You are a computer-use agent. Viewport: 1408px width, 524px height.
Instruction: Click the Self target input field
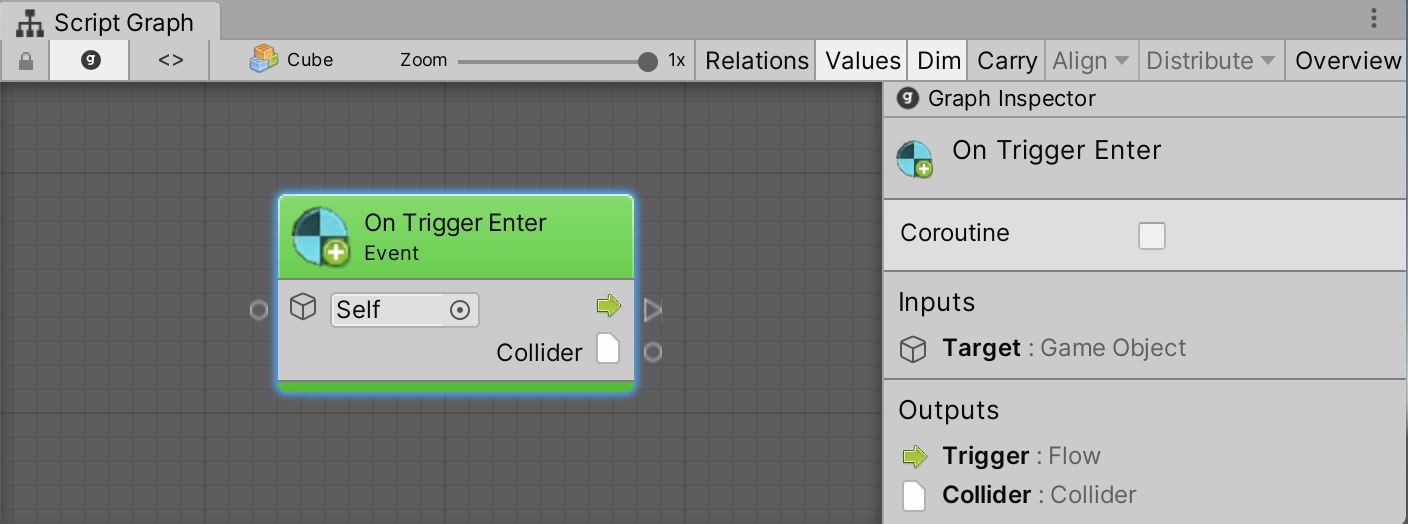(386, 310)
